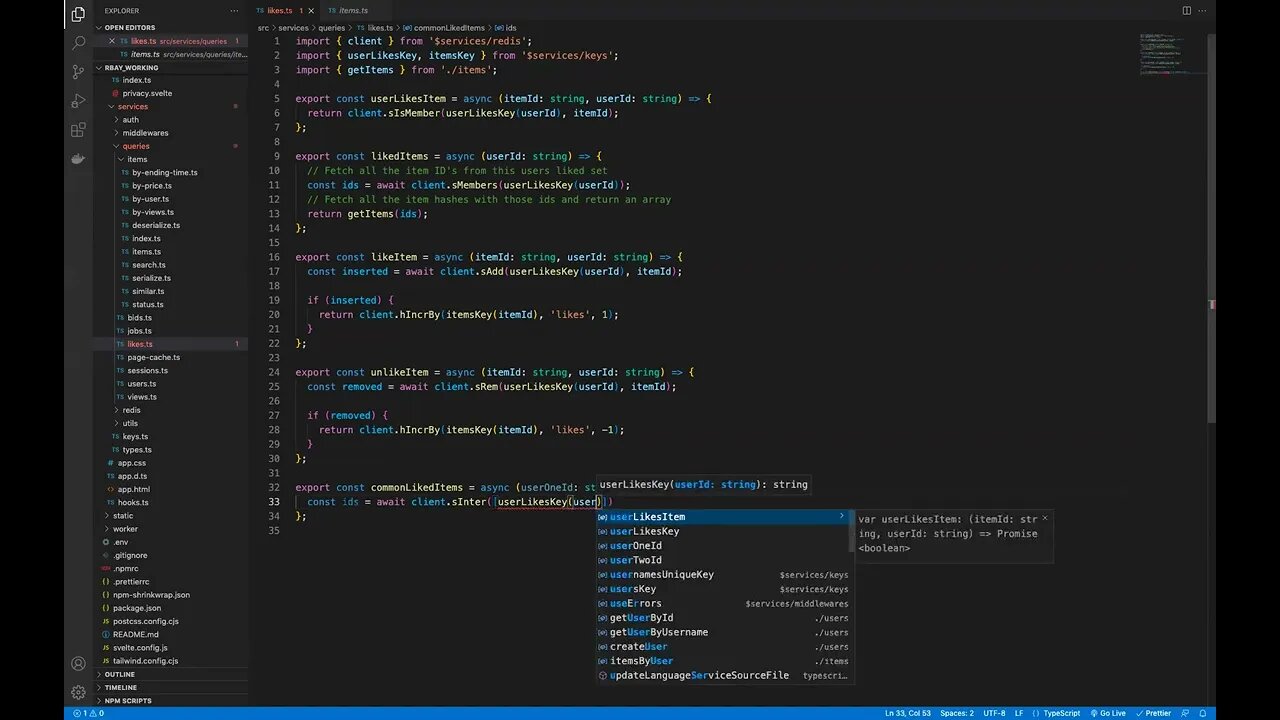The image size is (1280, 720).
Task: Click LF end-of-line indicator
Action: point(1019,713)
